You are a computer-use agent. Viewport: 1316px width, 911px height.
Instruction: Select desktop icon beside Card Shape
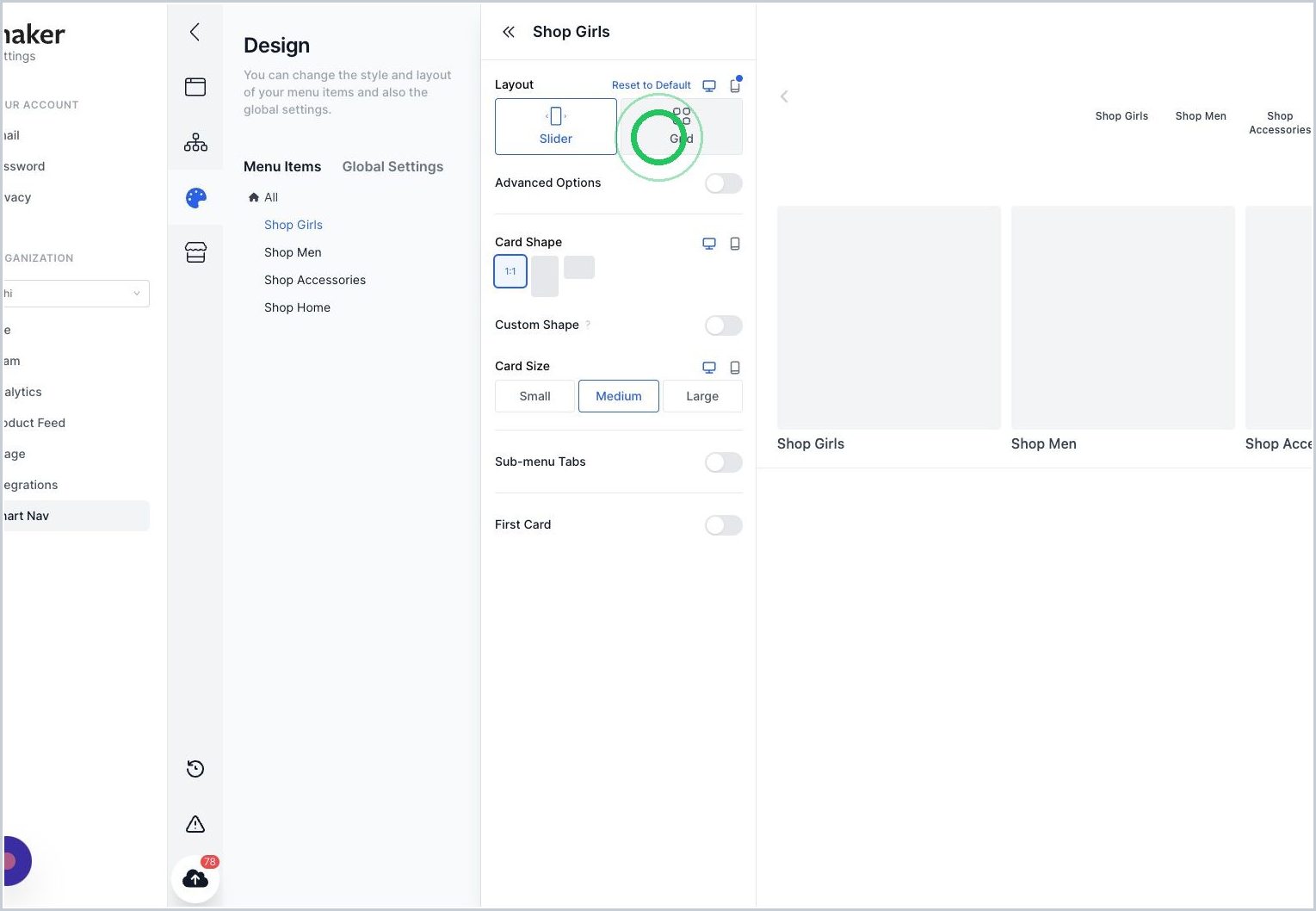tap(709, 244)
